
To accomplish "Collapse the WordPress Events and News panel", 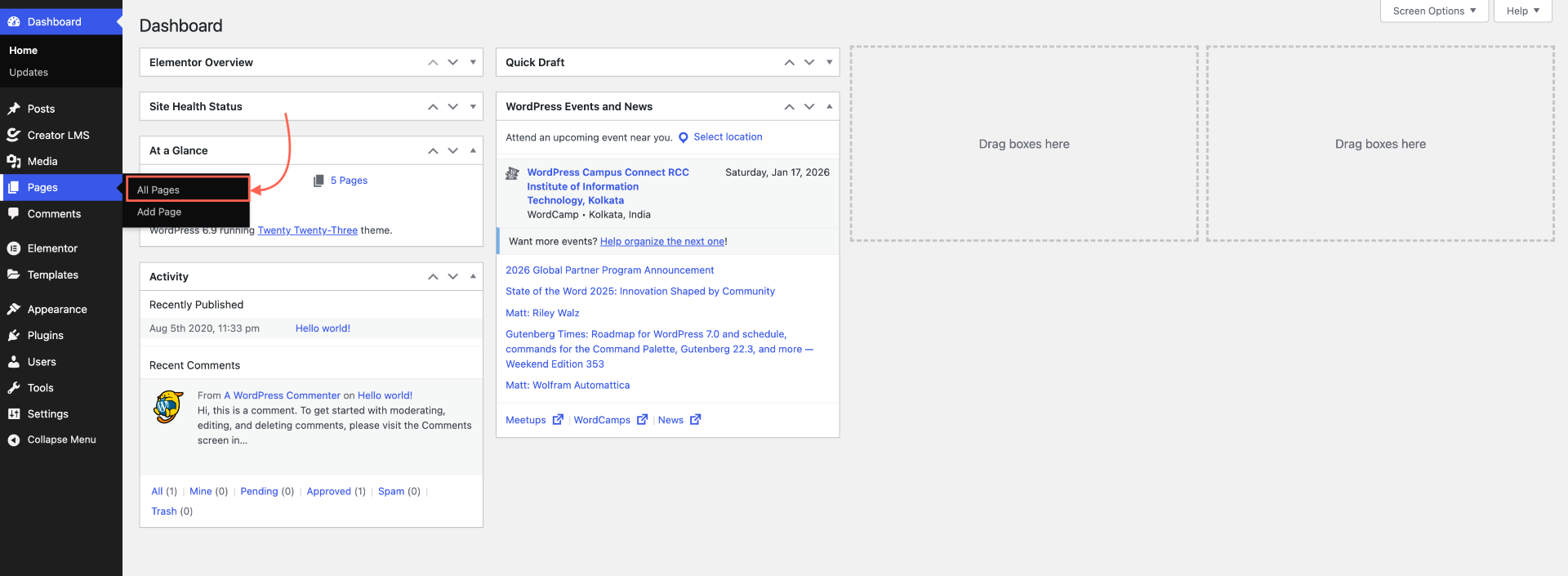I will click(829, 106).
